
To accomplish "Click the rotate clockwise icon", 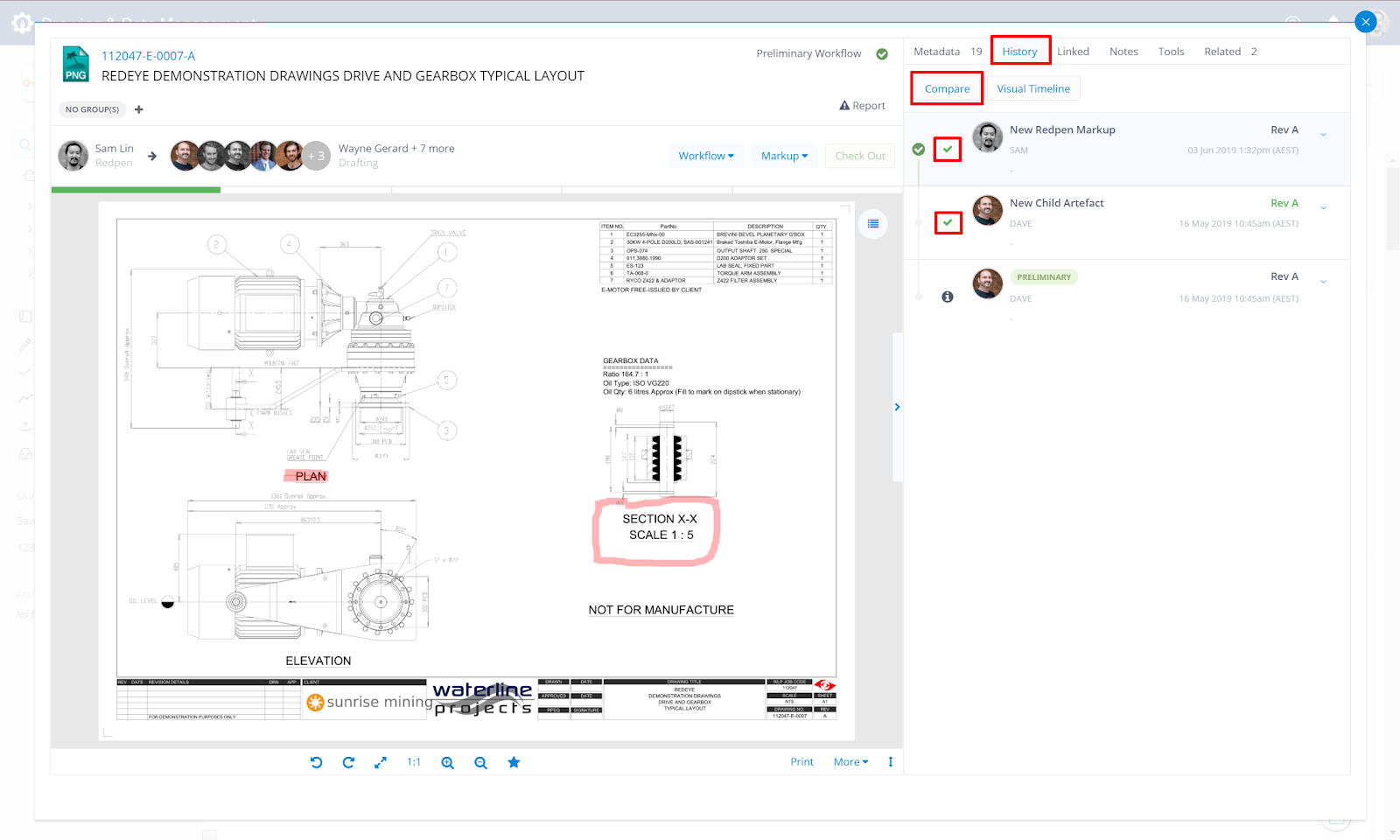I will (348, 762).
